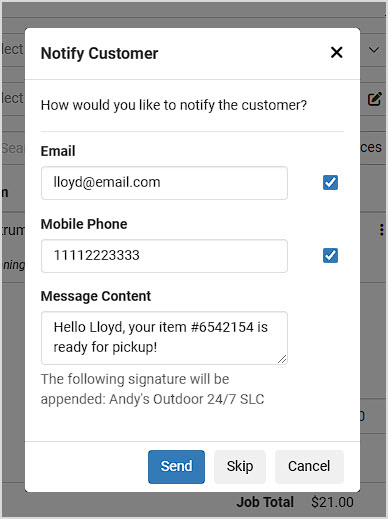388x519 pixels.
Task: Click the Send button
Action: 176,467
